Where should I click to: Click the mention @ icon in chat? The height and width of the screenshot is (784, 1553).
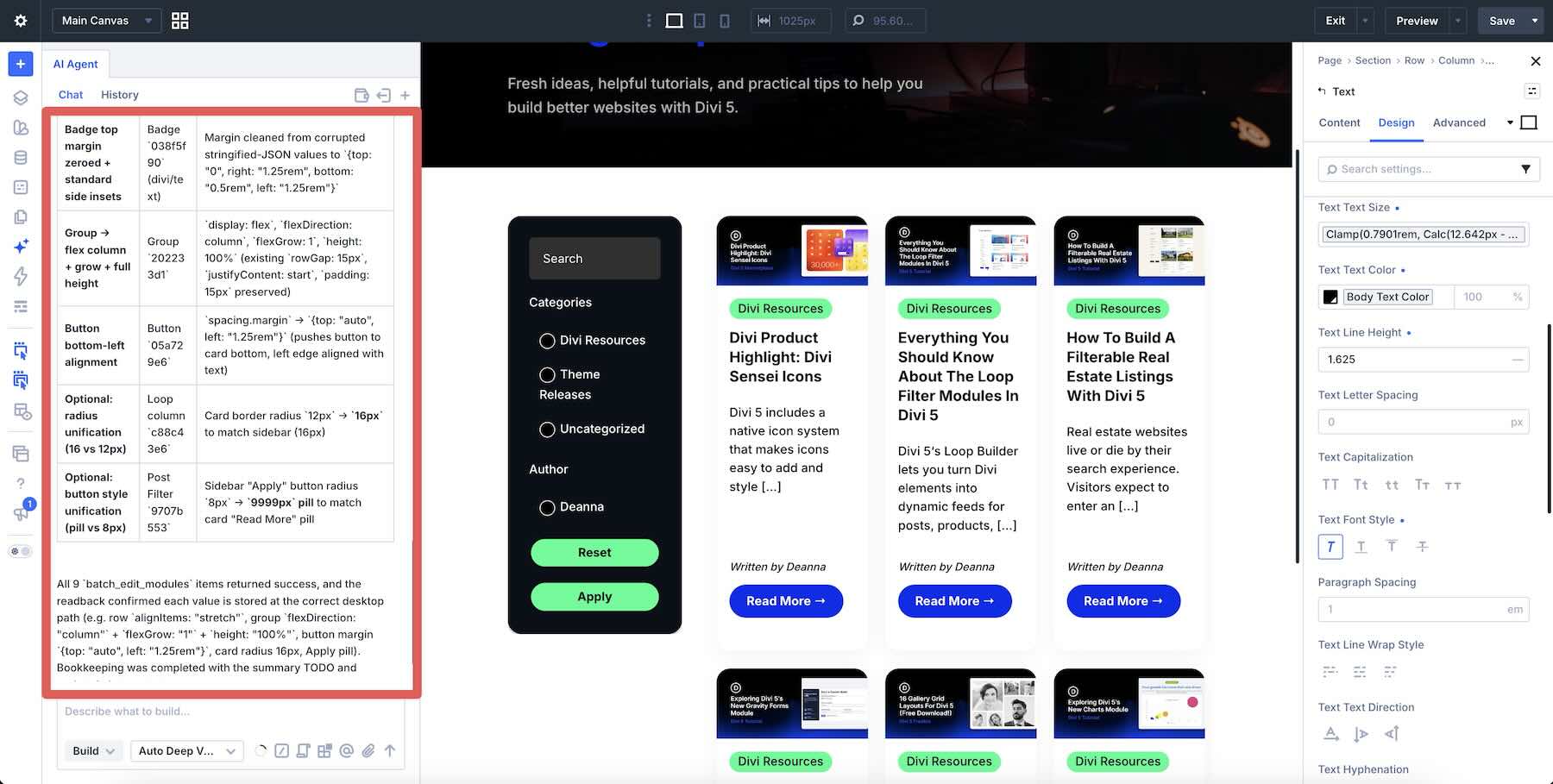347,750
